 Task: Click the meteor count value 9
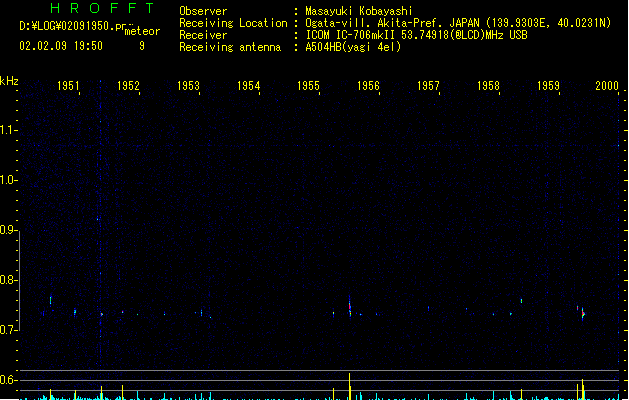pos(142,46)
